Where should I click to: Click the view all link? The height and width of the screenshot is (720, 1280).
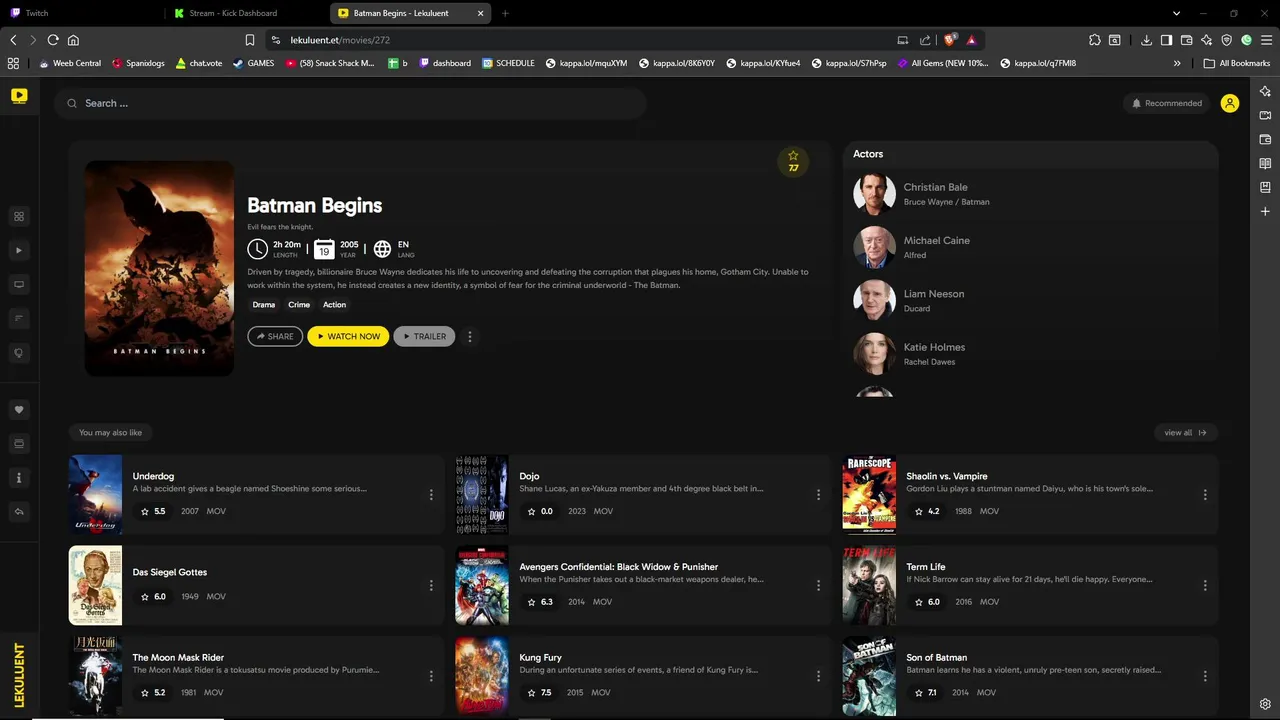coord(1185,433)
